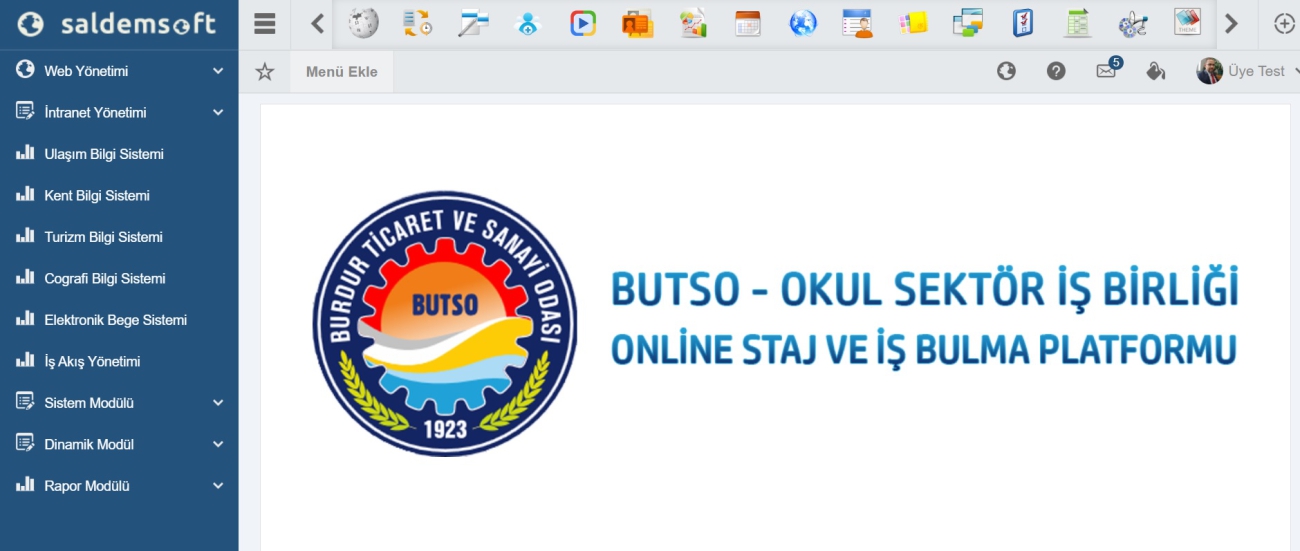
Task: Open the messages envelope with 5 badge
Action: (x=1108, y=69)
